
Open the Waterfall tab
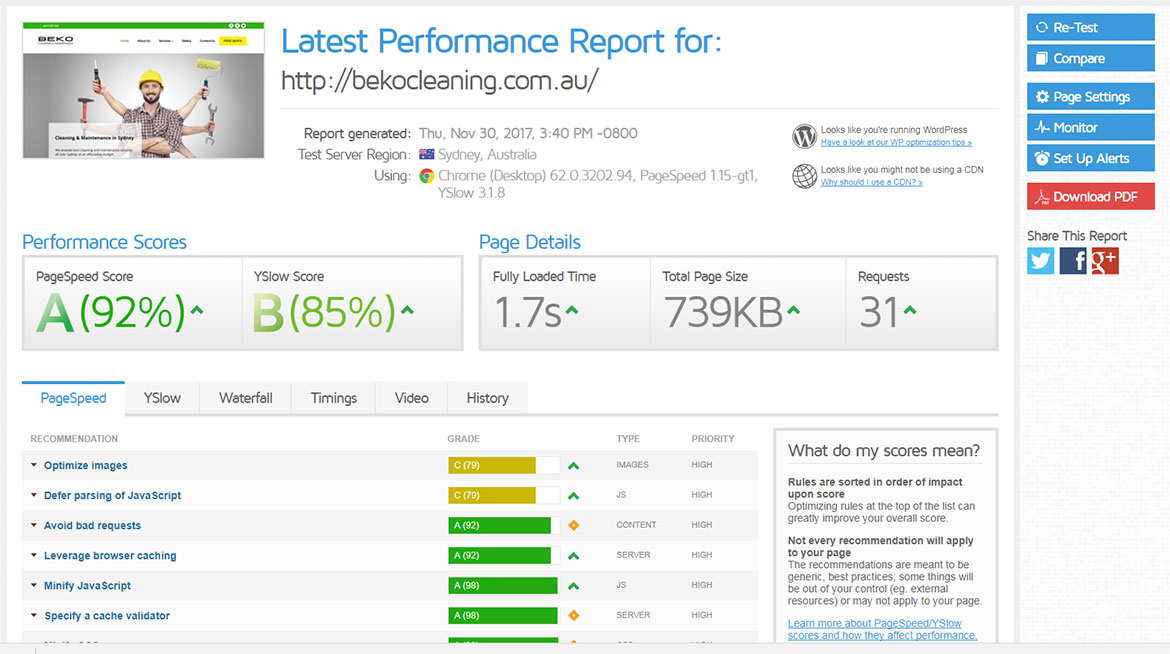point(245,398)
